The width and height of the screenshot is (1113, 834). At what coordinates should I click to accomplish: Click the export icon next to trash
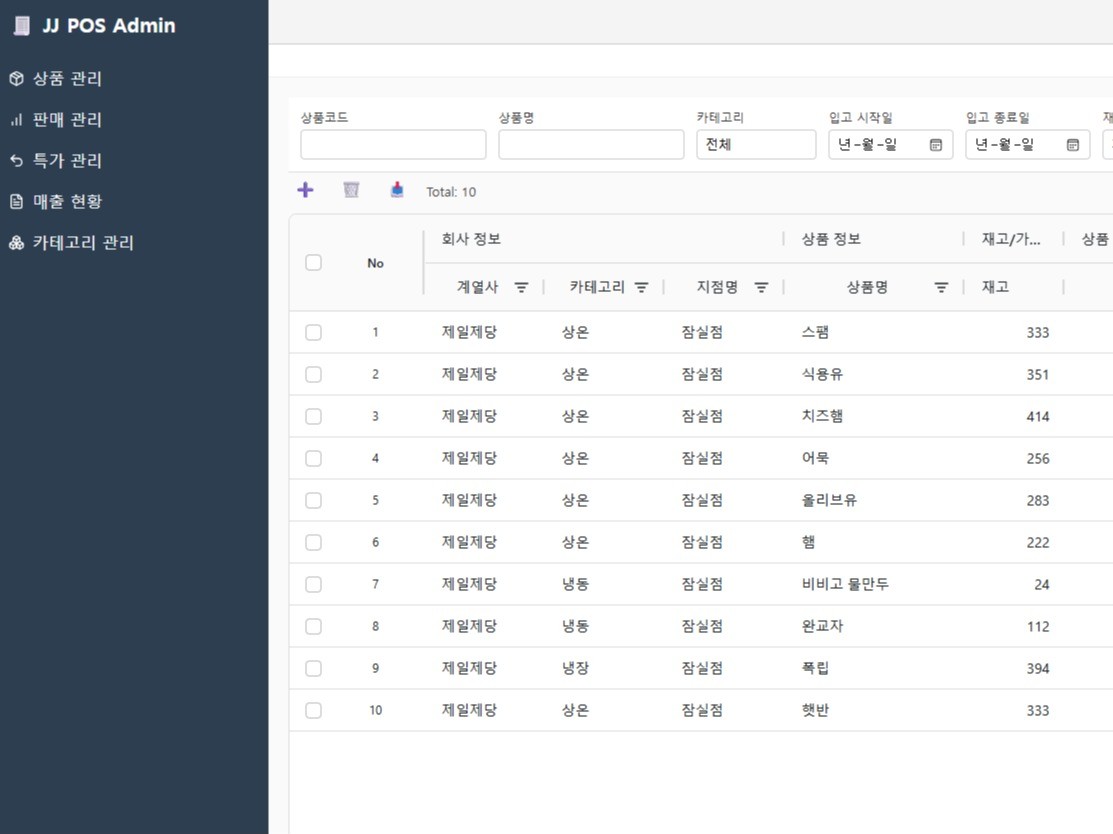(x=396, y=189)
